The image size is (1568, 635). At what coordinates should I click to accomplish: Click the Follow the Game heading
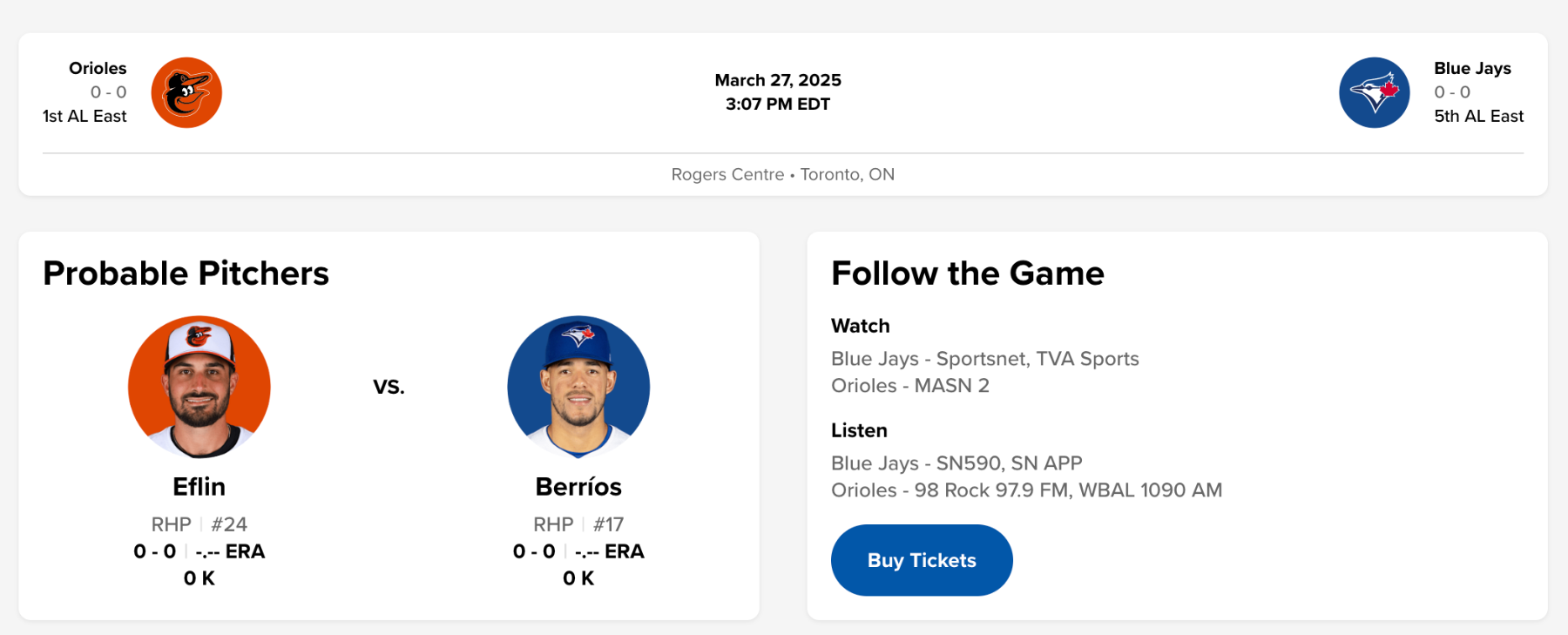[x=967, y=274]
